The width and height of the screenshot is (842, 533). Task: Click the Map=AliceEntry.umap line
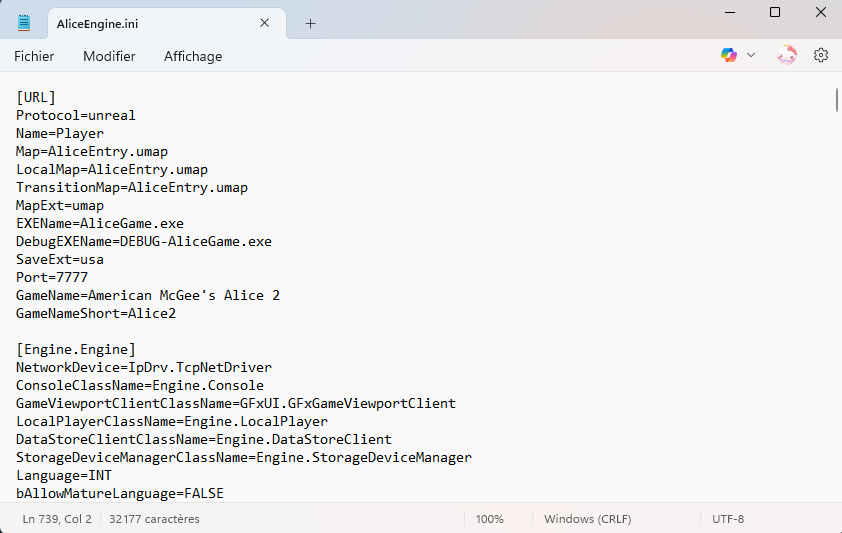click(92, 151)
